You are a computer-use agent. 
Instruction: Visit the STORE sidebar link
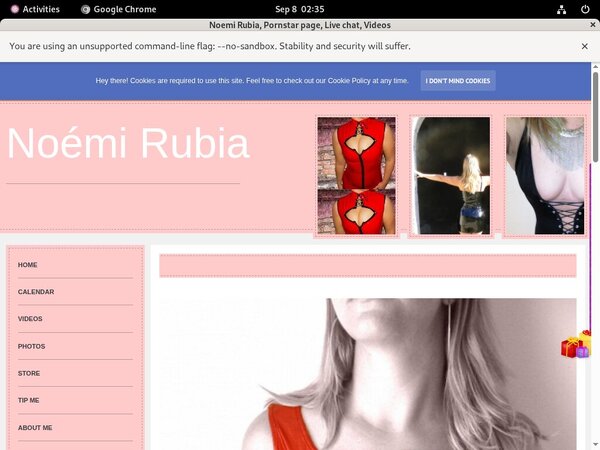29,373
